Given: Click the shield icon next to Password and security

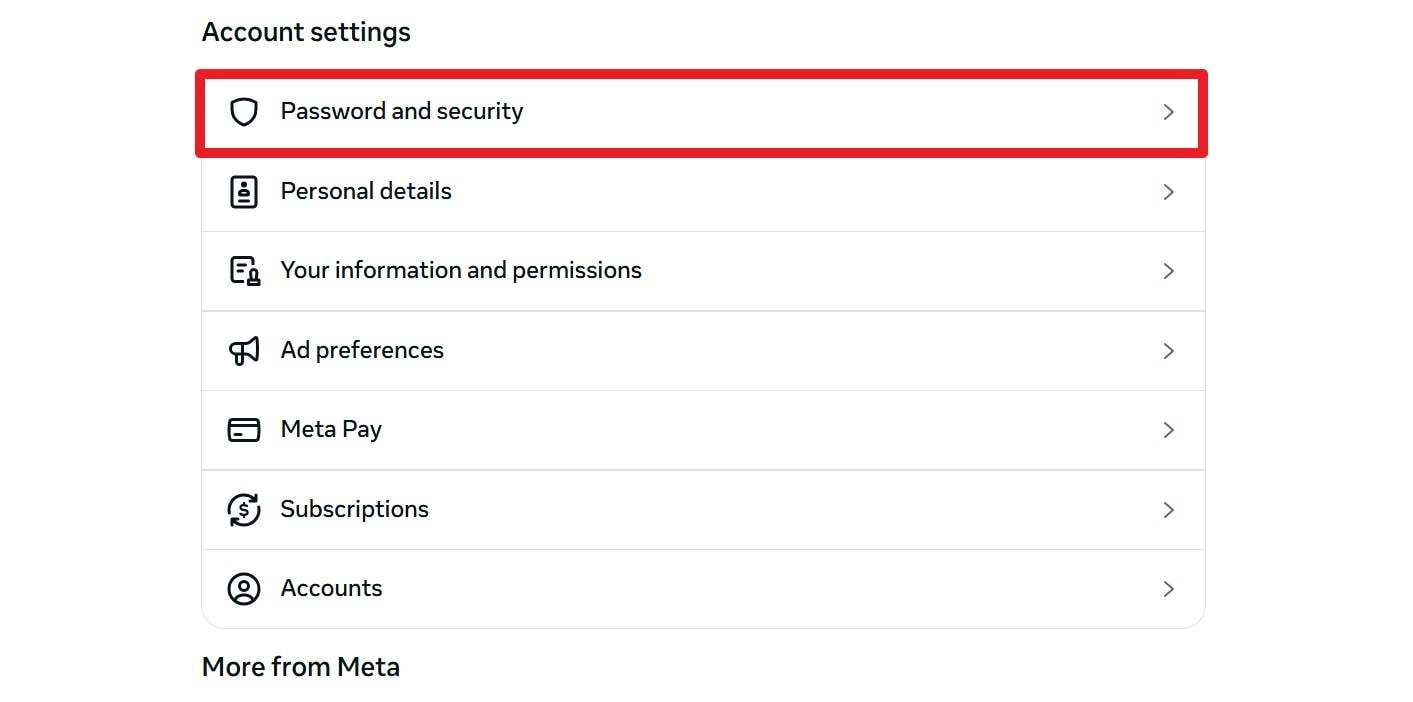Looking at the screenshot, I should tap(244, 111).
